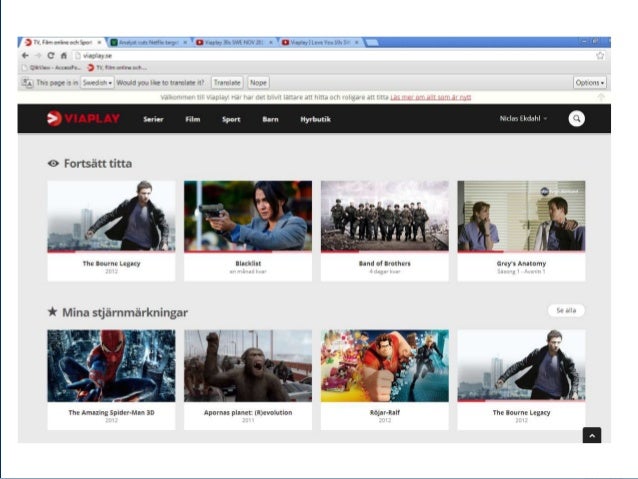This screenshot has height=479, width=638.
Task: Click the page icon in the address bar
Action: pos(78,55)
